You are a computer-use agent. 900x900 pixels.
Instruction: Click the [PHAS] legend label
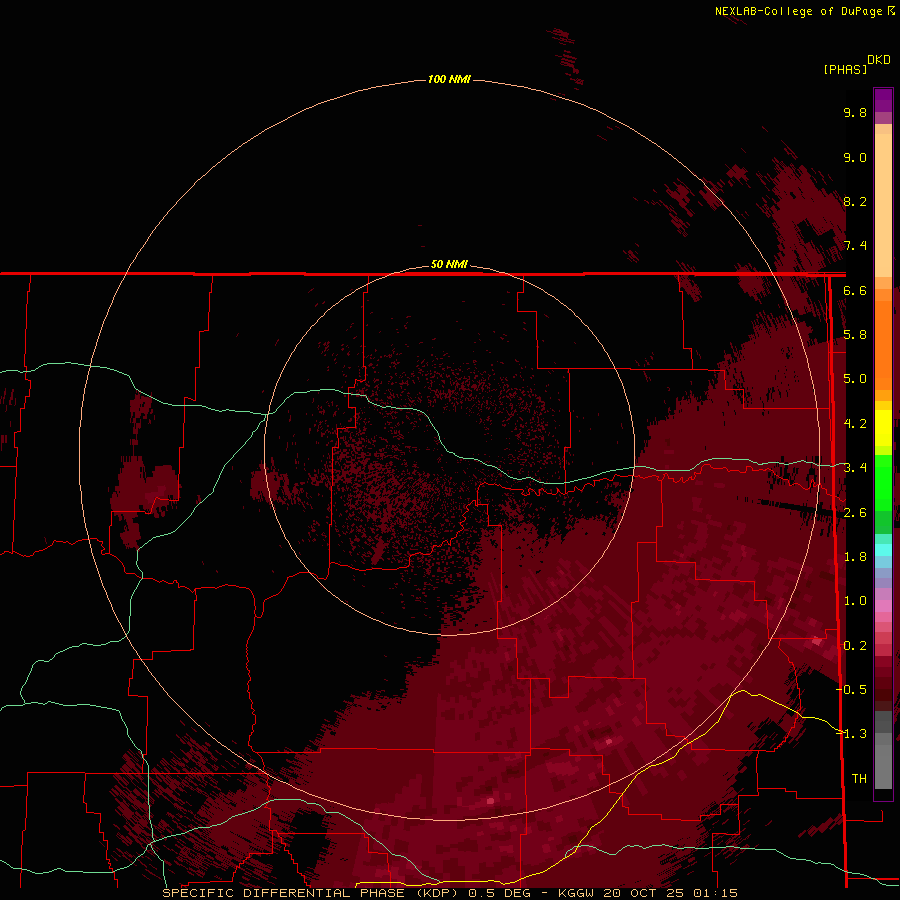[x=845, y=69]
